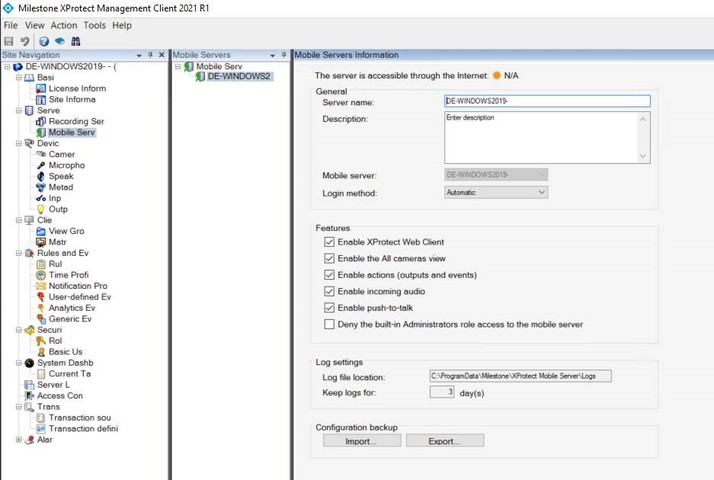The image size is (714, 480).
Task: Check the Deny built-in Administrators role access box
Action: tap(329, 324)
